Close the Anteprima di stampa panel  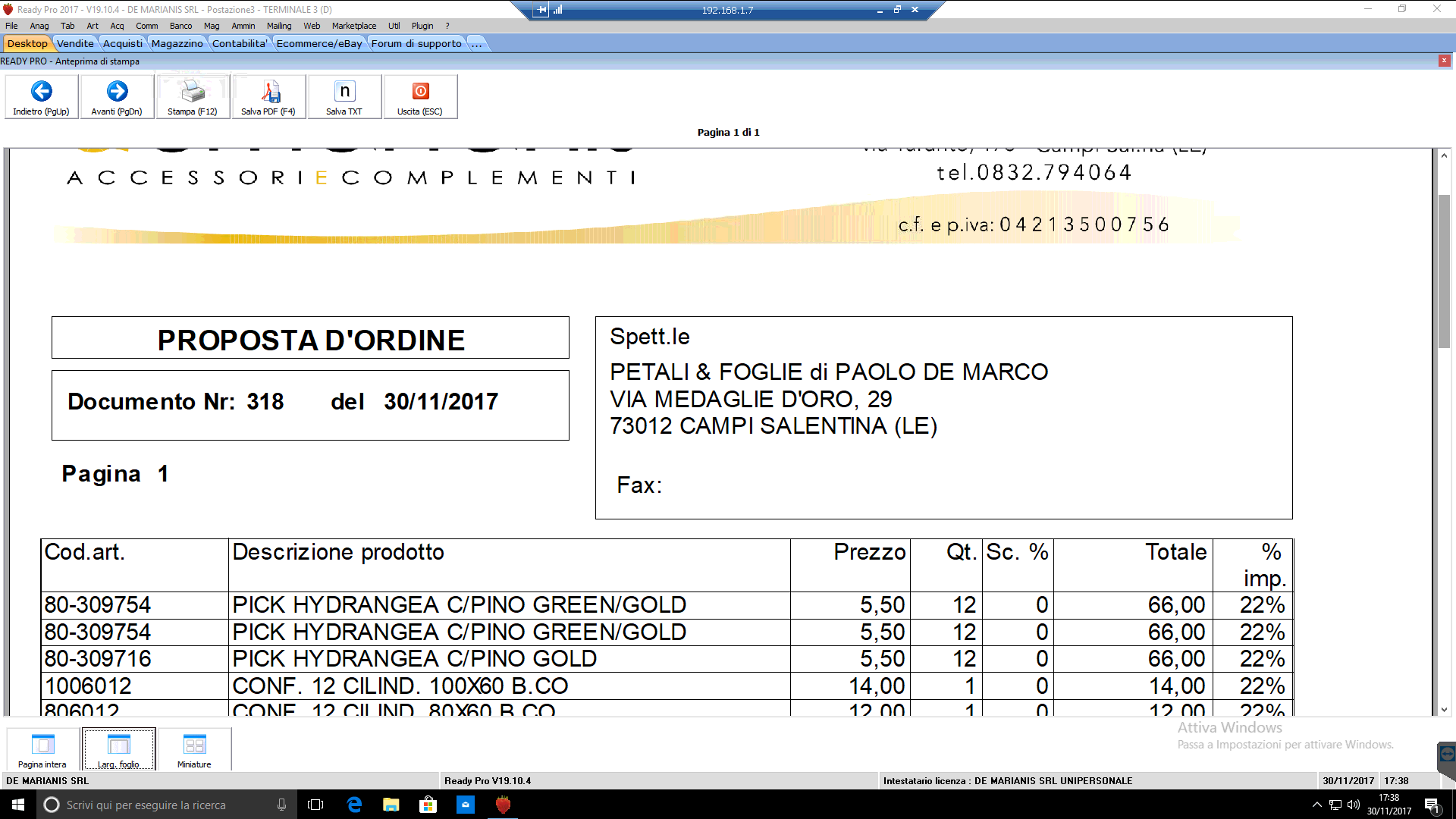[x=1444, y=61]
